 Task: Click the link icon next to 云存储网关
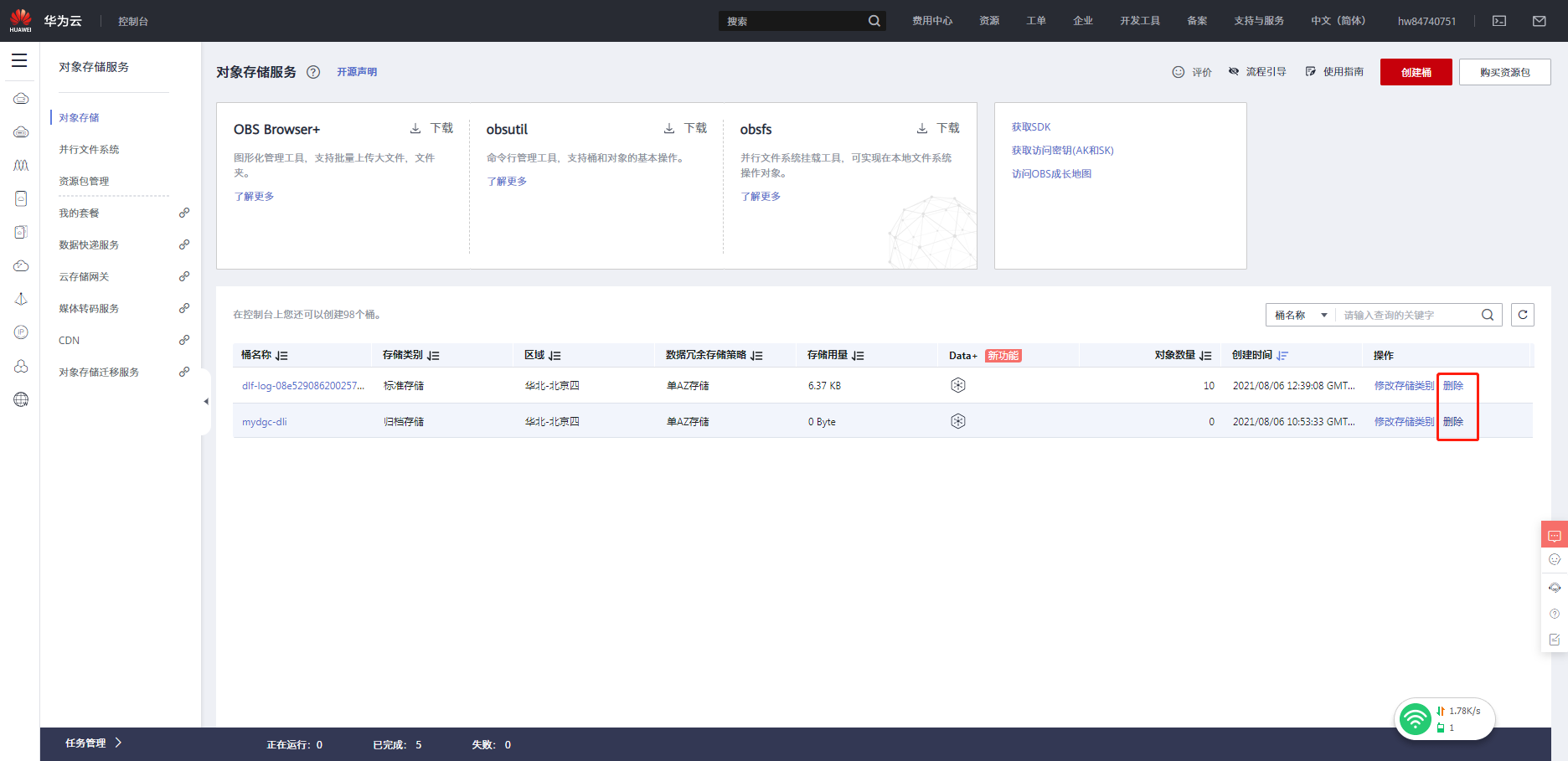point(184,276)
